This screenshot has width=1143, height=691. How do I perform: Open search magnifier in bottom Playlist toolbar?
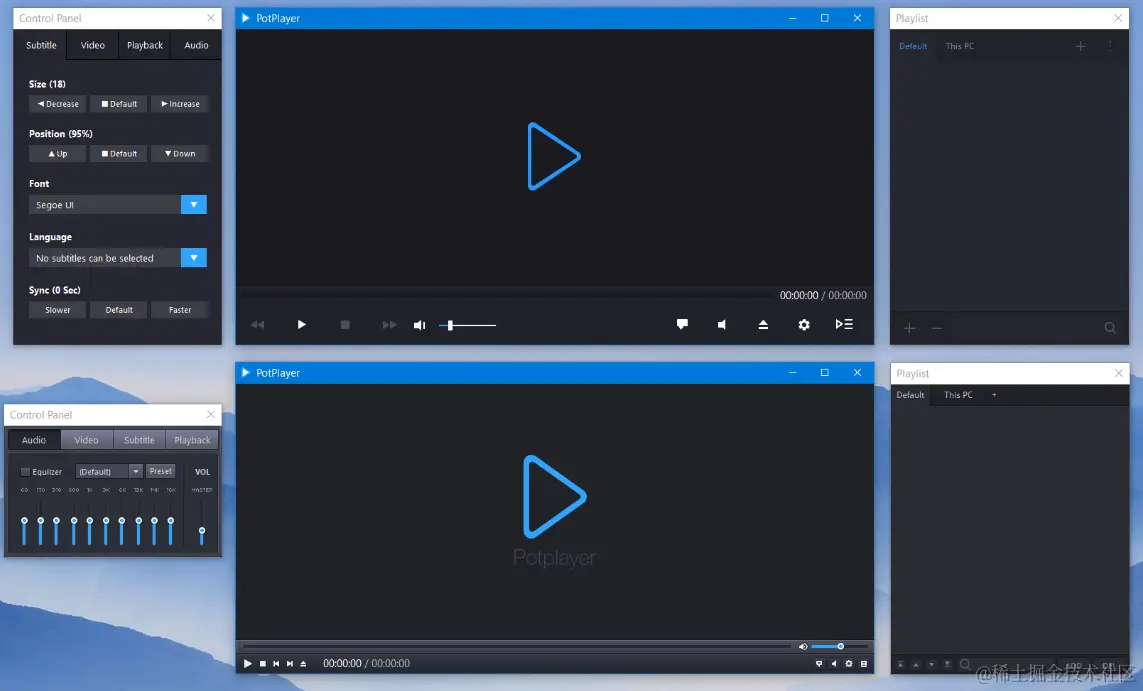(x=965, y=664)
